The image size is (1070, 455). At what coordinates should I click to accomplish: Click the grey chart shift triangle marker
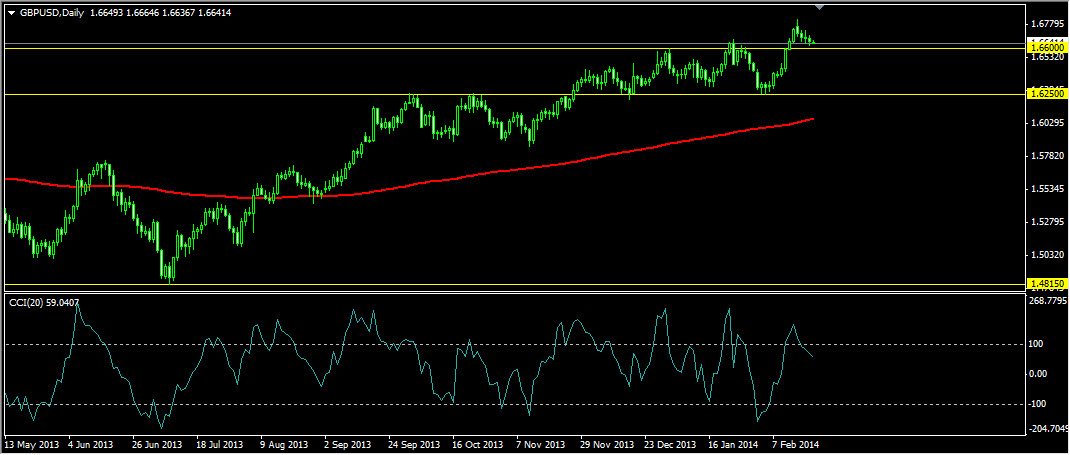coord(820,7)
